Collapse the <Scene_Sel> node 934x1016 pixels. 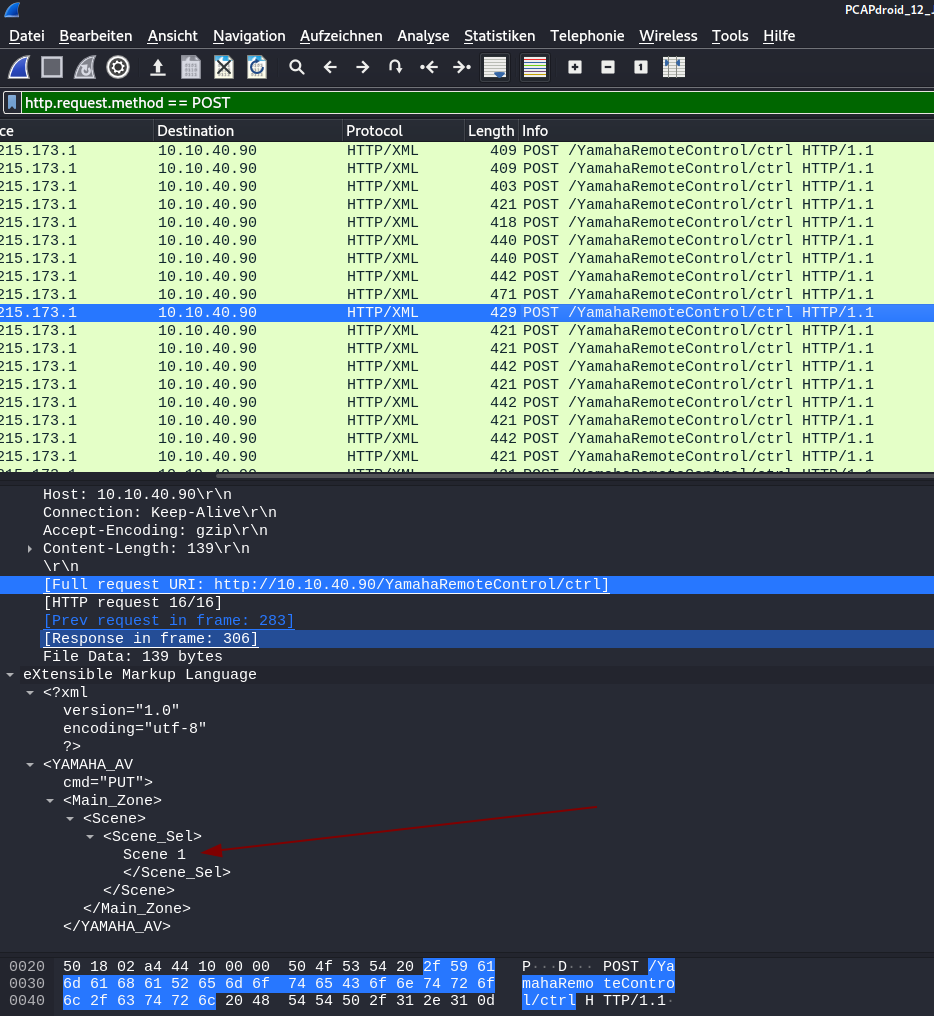pos(90,837)
